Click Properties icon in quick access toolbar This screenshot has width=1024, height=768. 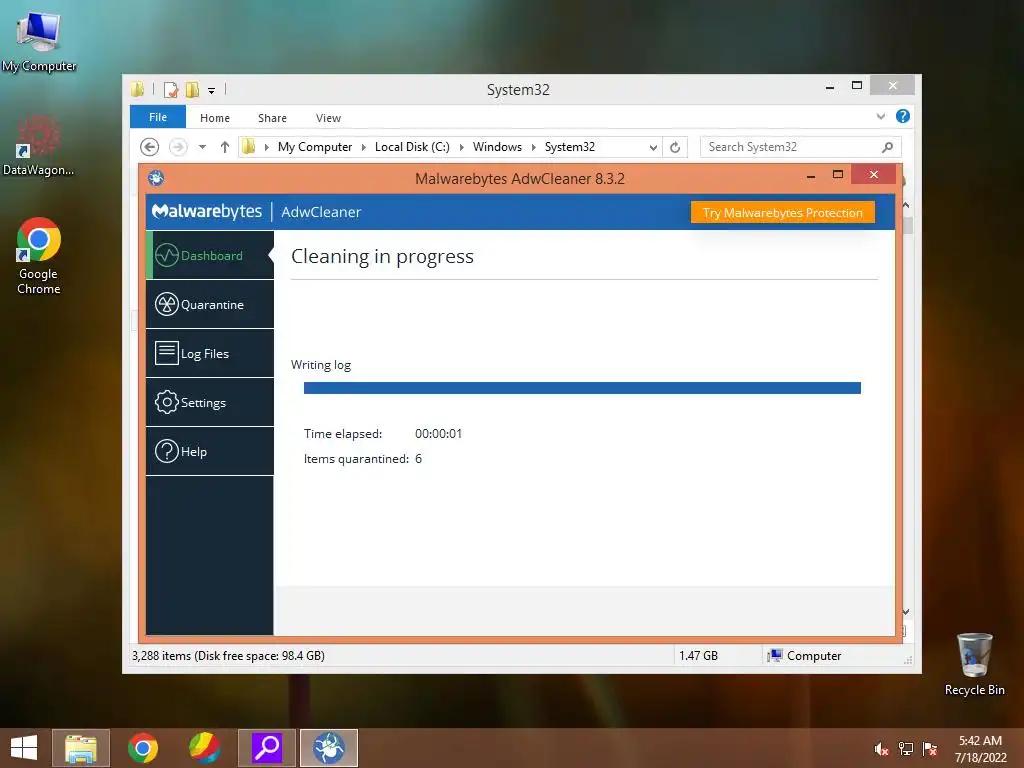click(170, 89)
